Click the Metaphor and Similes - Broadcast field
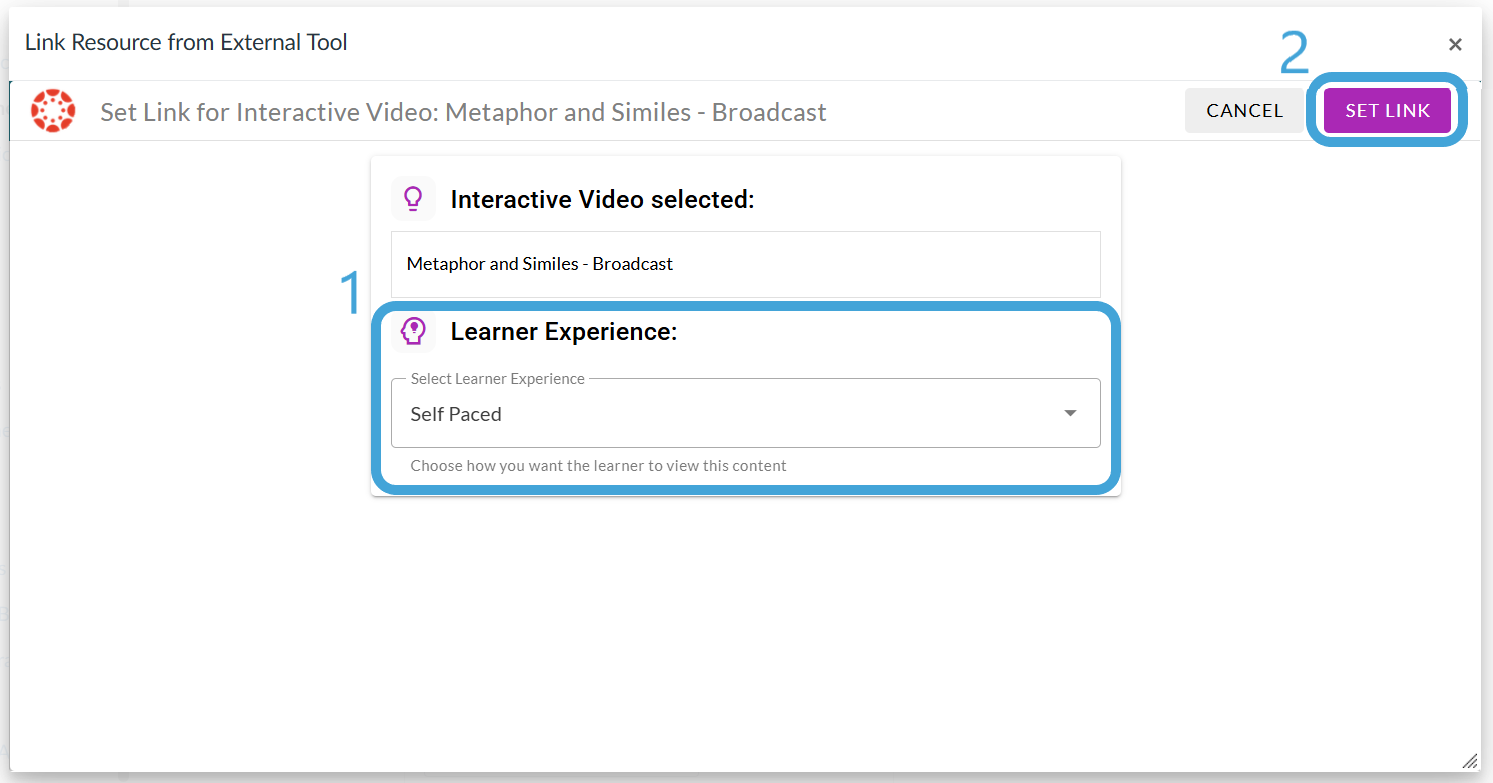The height and width of the screenshot is (783, 1493). pos(745,264)
